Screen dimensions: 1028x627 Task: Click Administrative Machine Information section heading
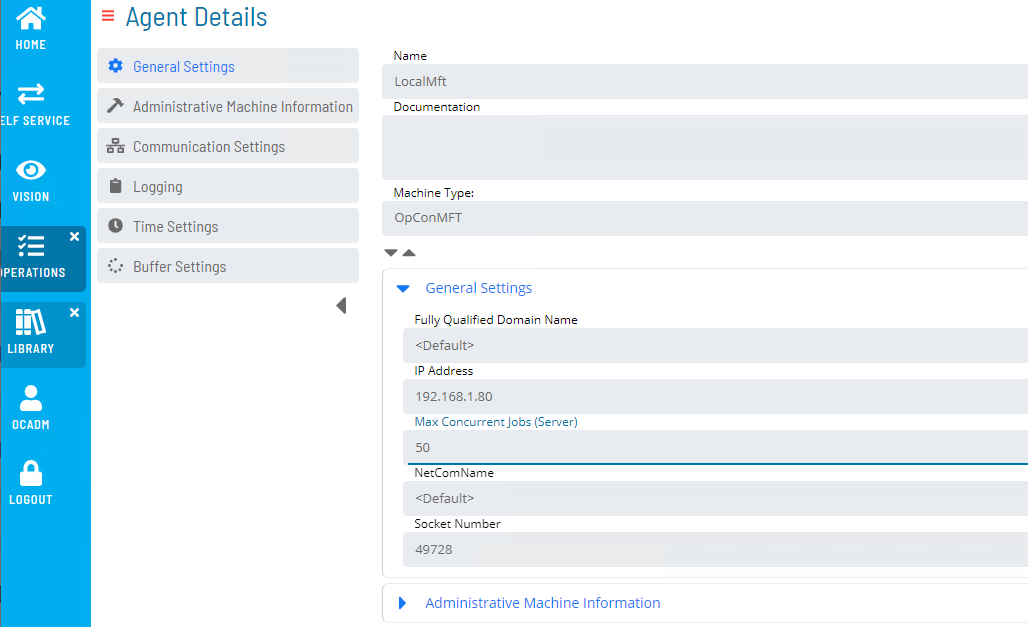click(x=543, y=603)
